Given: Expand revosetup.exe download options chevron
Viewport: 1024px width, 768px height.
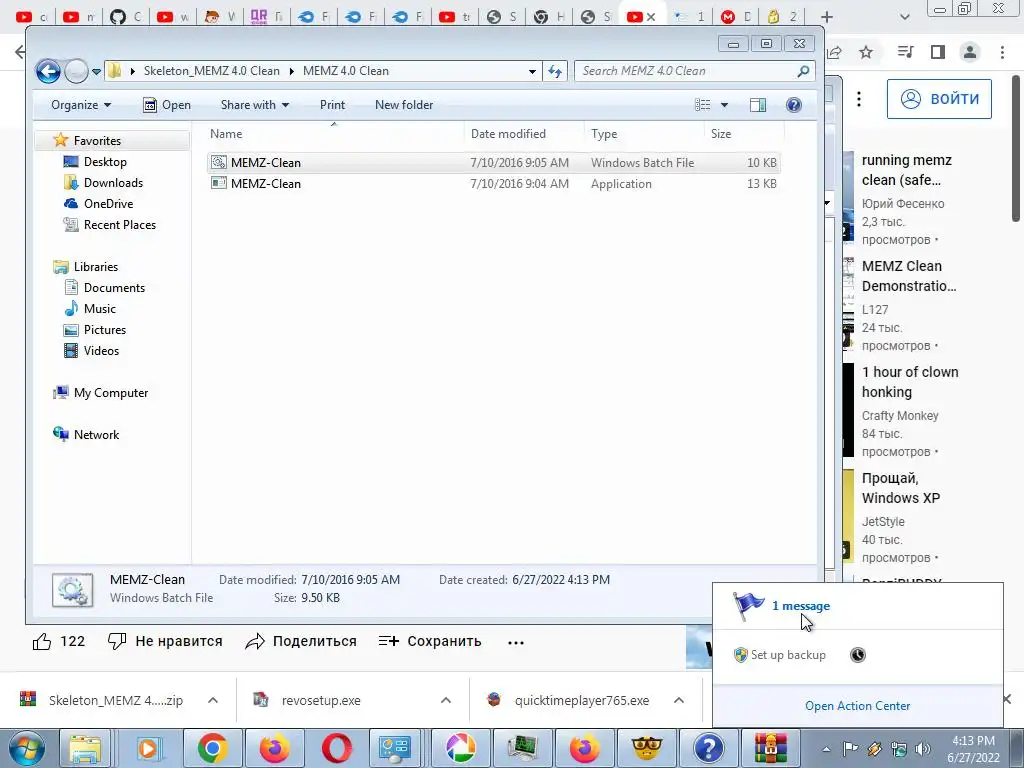Looking at the screenshot, I should click(446, 701).
